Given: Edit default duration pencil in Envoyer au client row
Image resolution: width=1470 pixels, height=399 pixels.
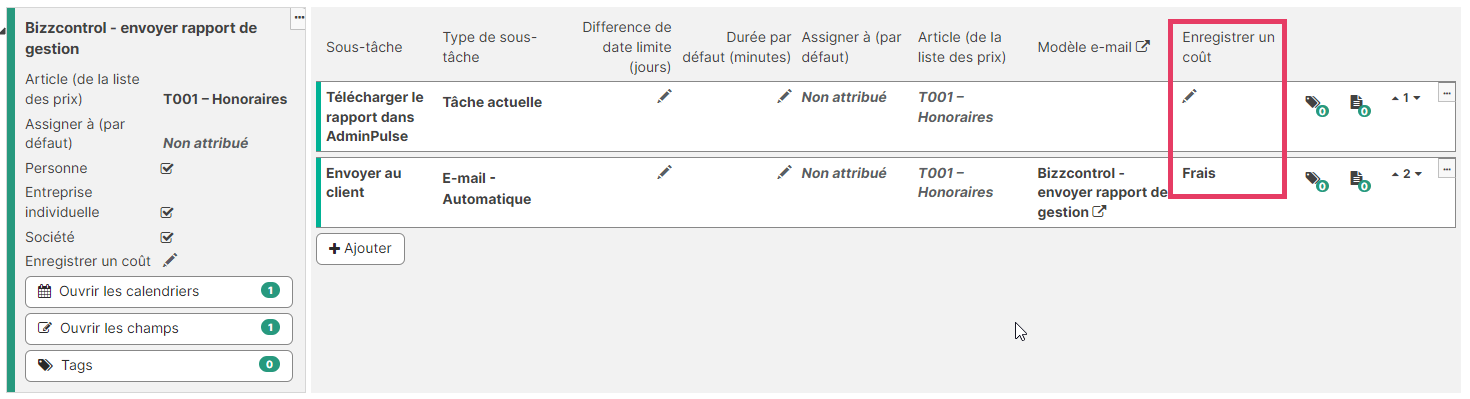Looking at the screenshot, I should point(784,172).
